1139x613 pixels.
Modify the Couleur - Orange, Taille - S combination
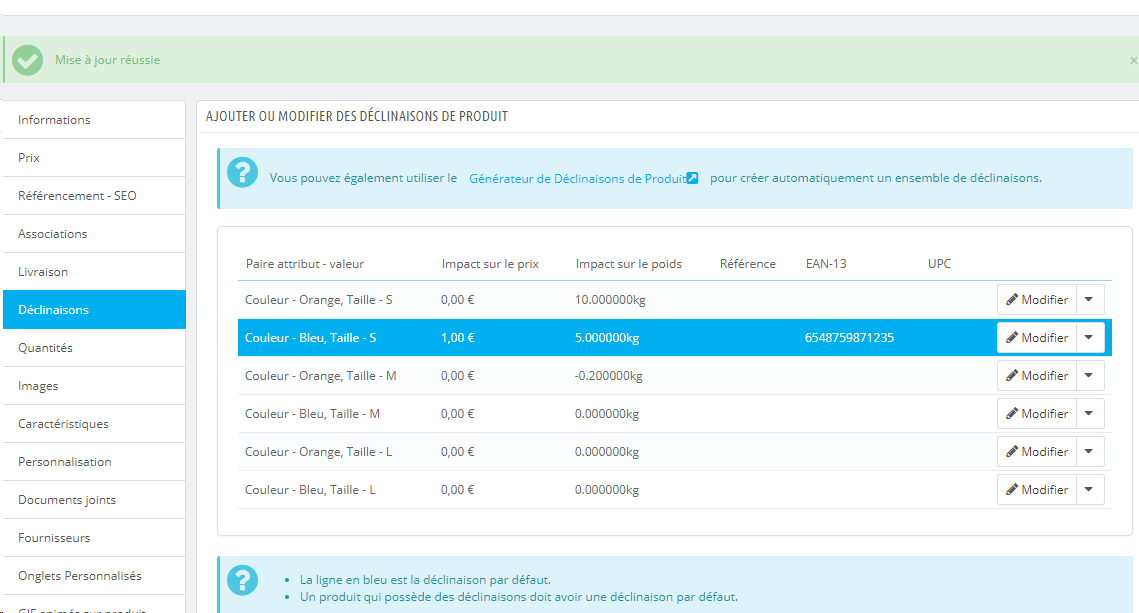(1036, 299)
